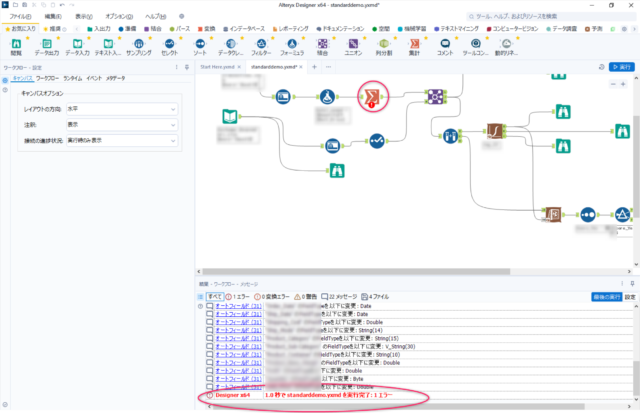
Task: Select the サンプリング tool in the palette
Action: click(x=139, y=47)
